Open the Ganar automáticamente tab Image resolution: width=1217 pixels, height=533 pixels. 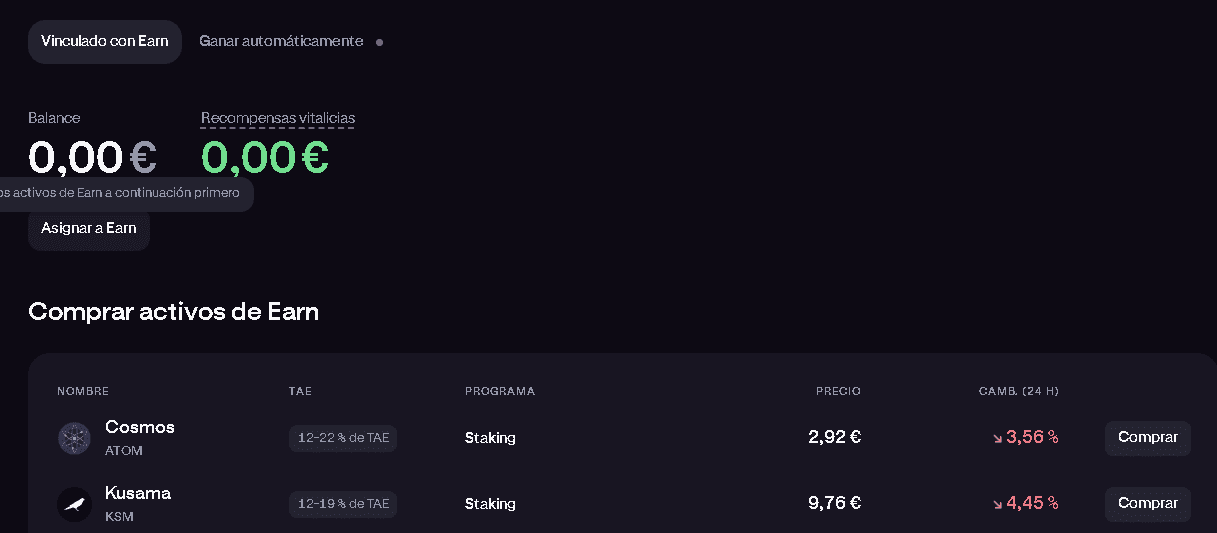pos(281,41)
